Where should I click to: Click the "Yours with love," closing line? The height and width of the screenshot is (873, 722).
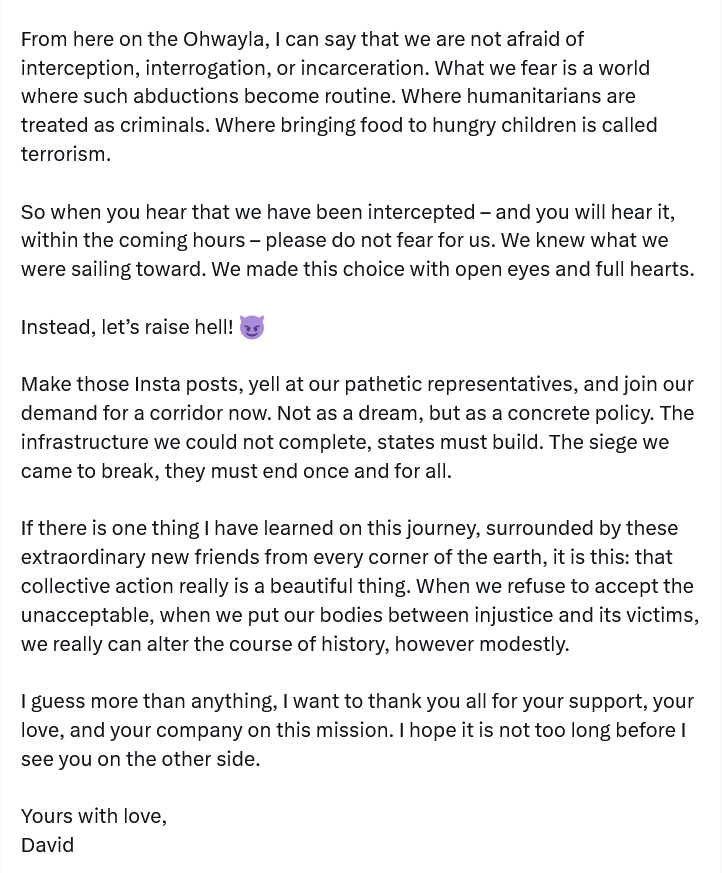(x=94, y=816)
